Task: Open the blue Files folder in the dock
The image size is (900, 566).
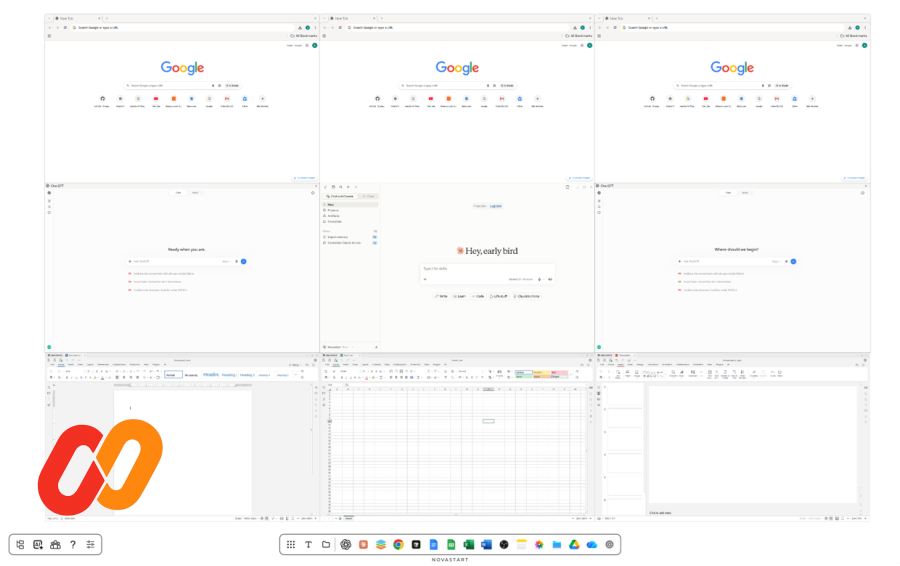Action: coord(557,545)
